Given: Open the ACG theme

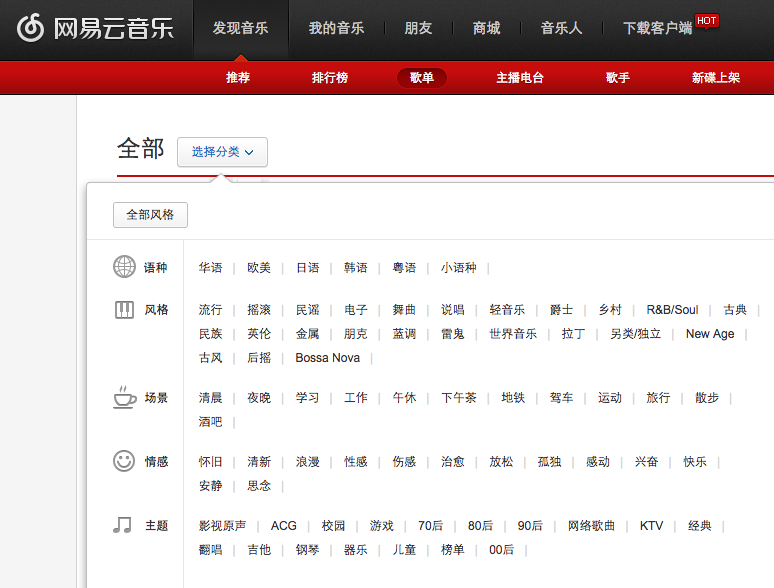Looking at the screenshot, I should pyautogui.click(x=284, y=526).
